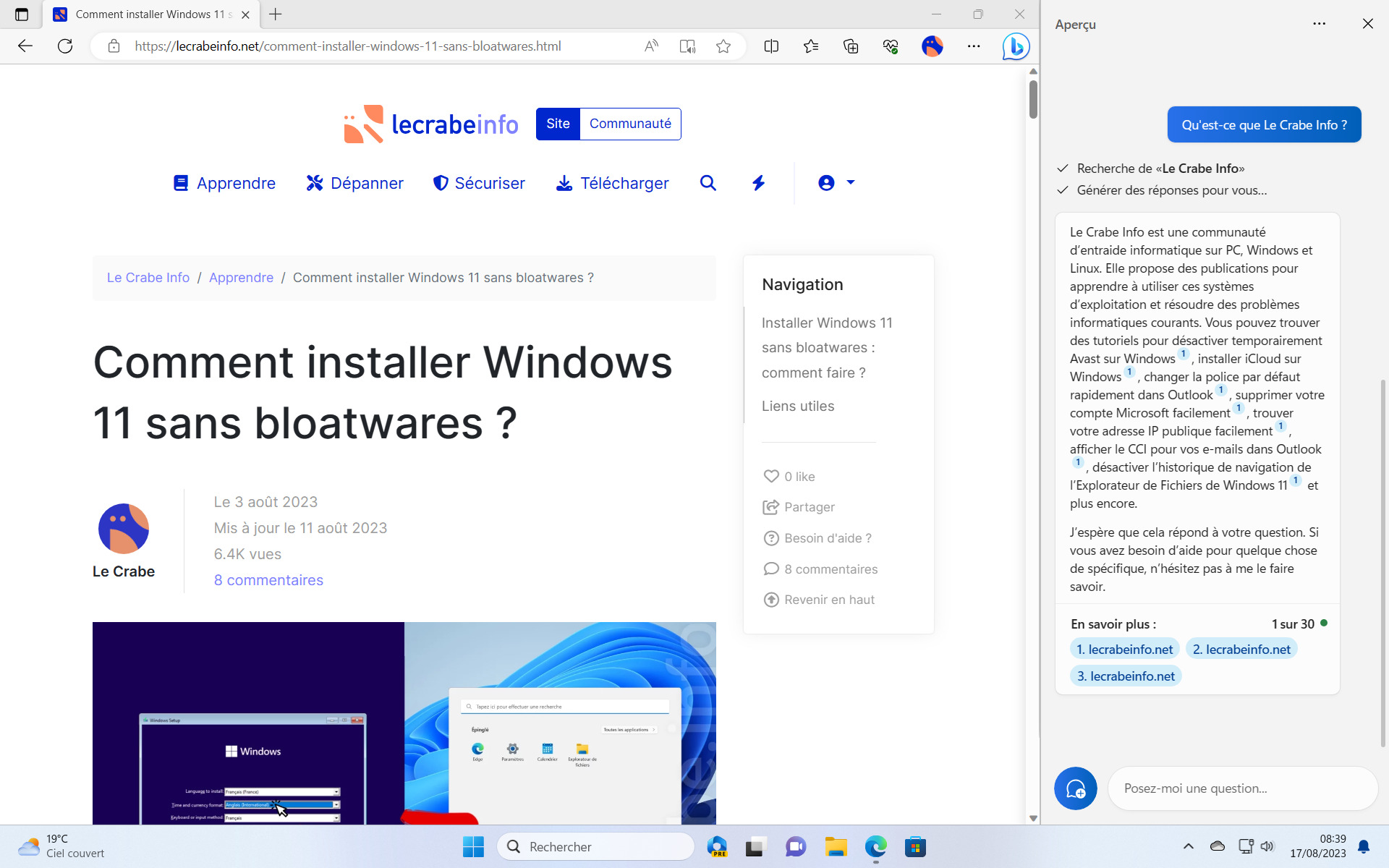Open browser profile avatar
This screenshot has width=1389, height=868.
pyautogui.click(x=933, y=46)
